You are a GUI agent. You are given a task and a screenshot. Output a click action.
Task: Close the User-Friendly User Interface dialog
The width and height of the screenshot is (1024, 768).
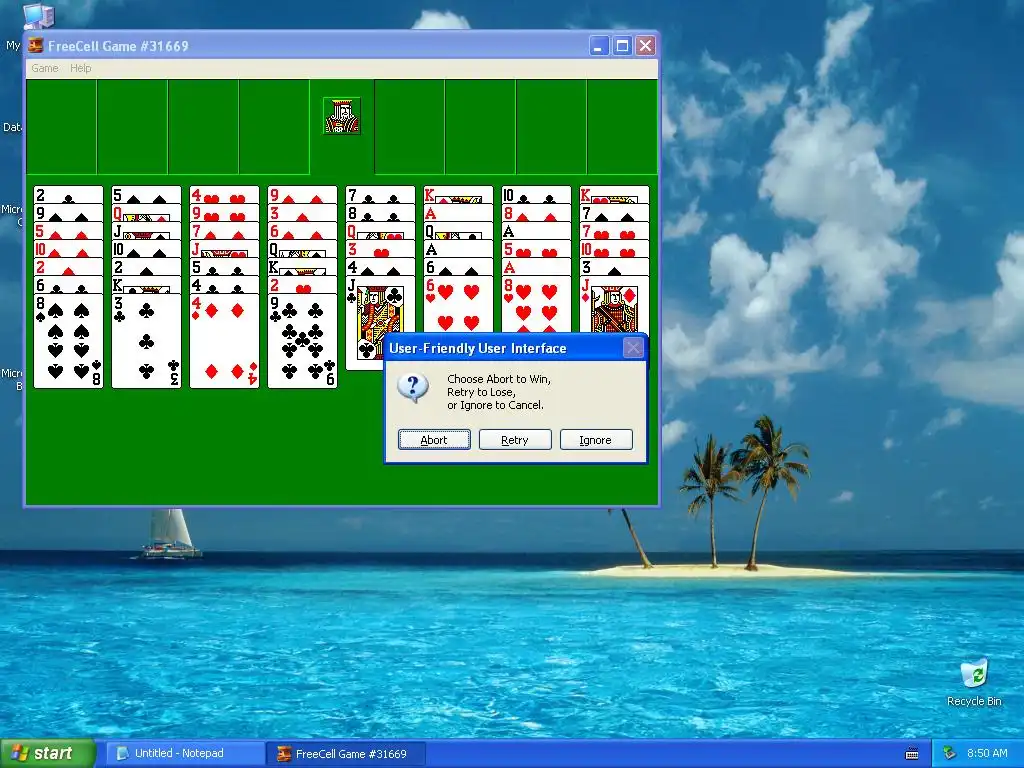(633, 347)
